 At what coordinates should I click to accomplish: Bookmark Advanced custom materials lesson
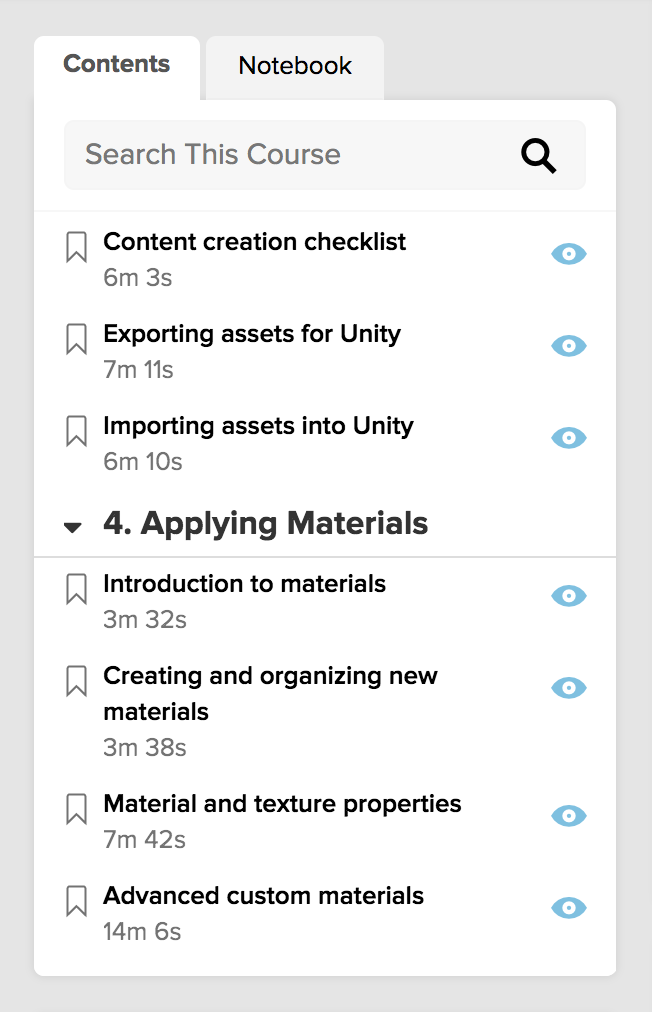[76, 902]
